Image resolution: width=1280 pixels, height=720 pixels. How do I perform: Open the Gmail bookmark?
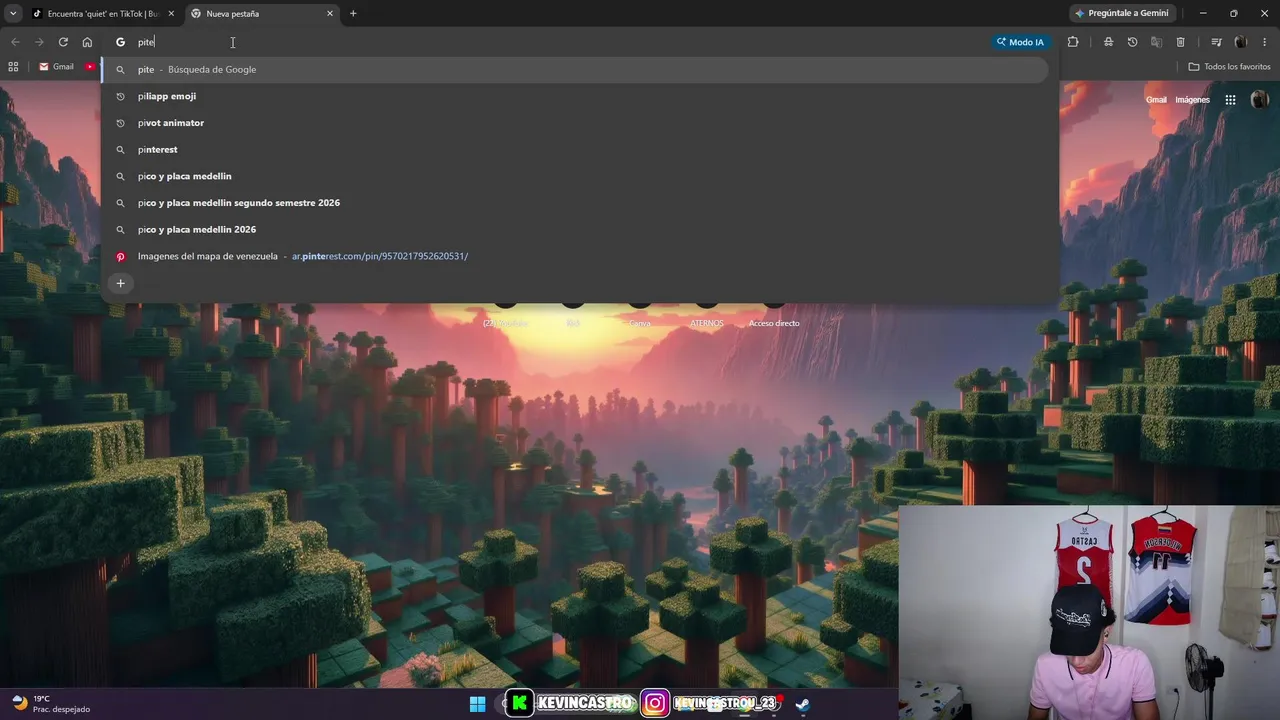[x=56, y=67]
